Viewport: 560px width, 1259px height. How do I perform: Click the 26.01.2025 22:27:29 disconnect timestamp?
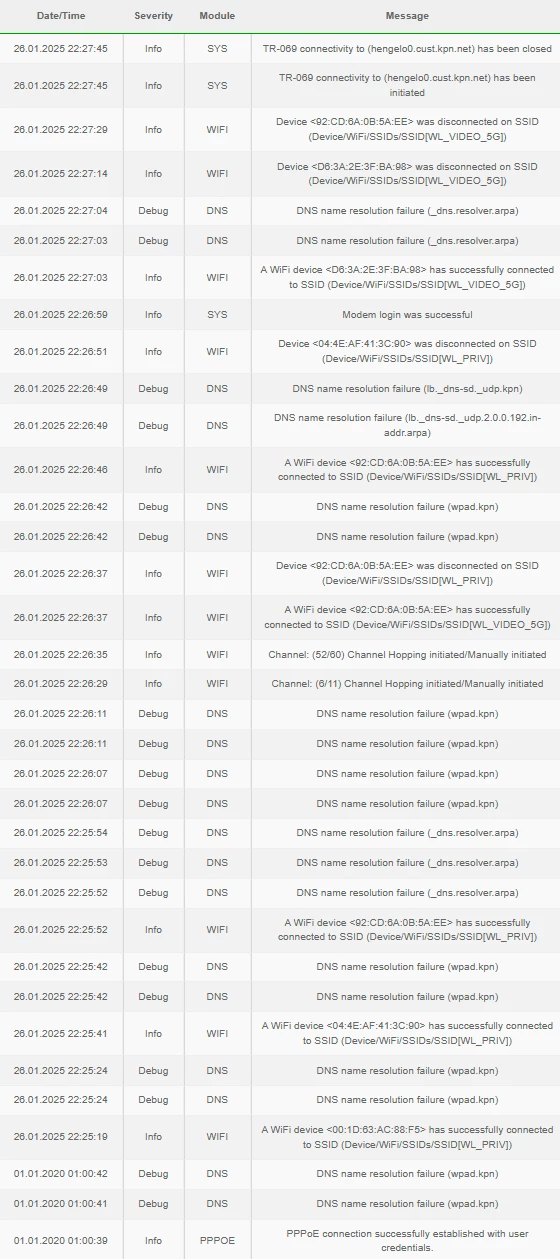coord(60,129)
